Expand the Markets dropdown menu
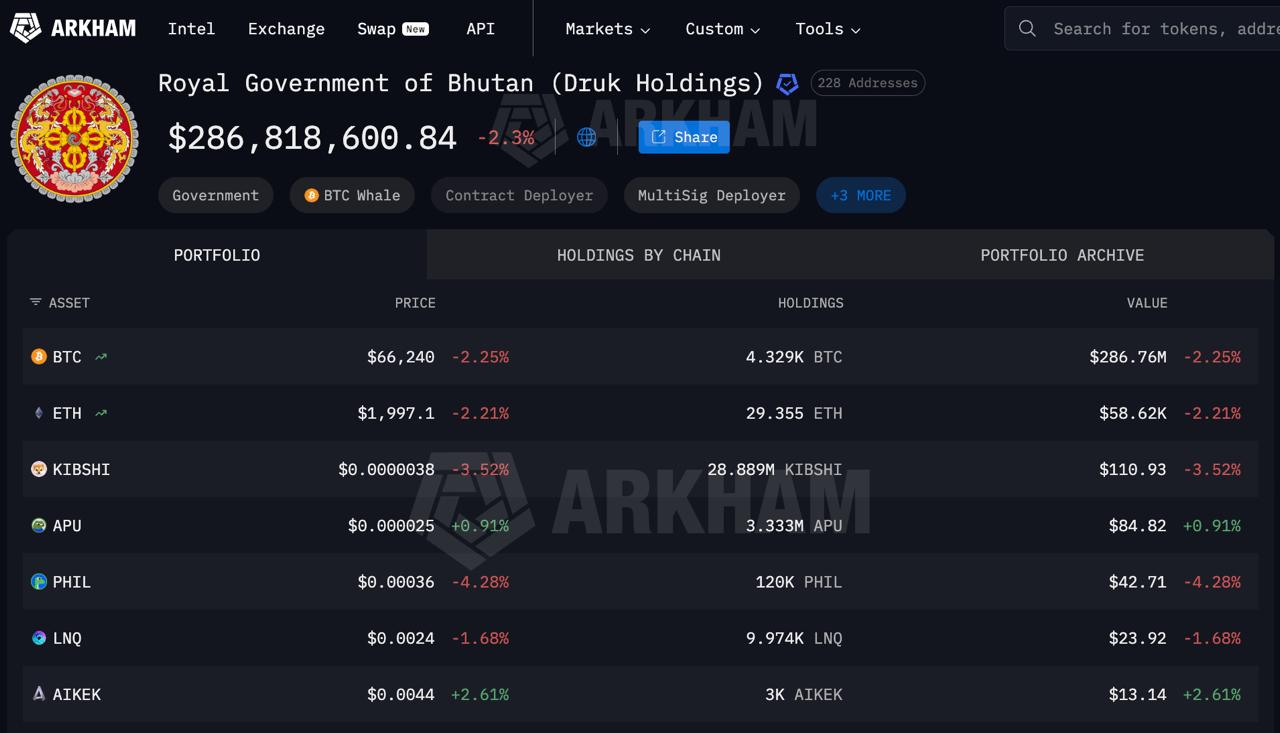 click(607, 29)
